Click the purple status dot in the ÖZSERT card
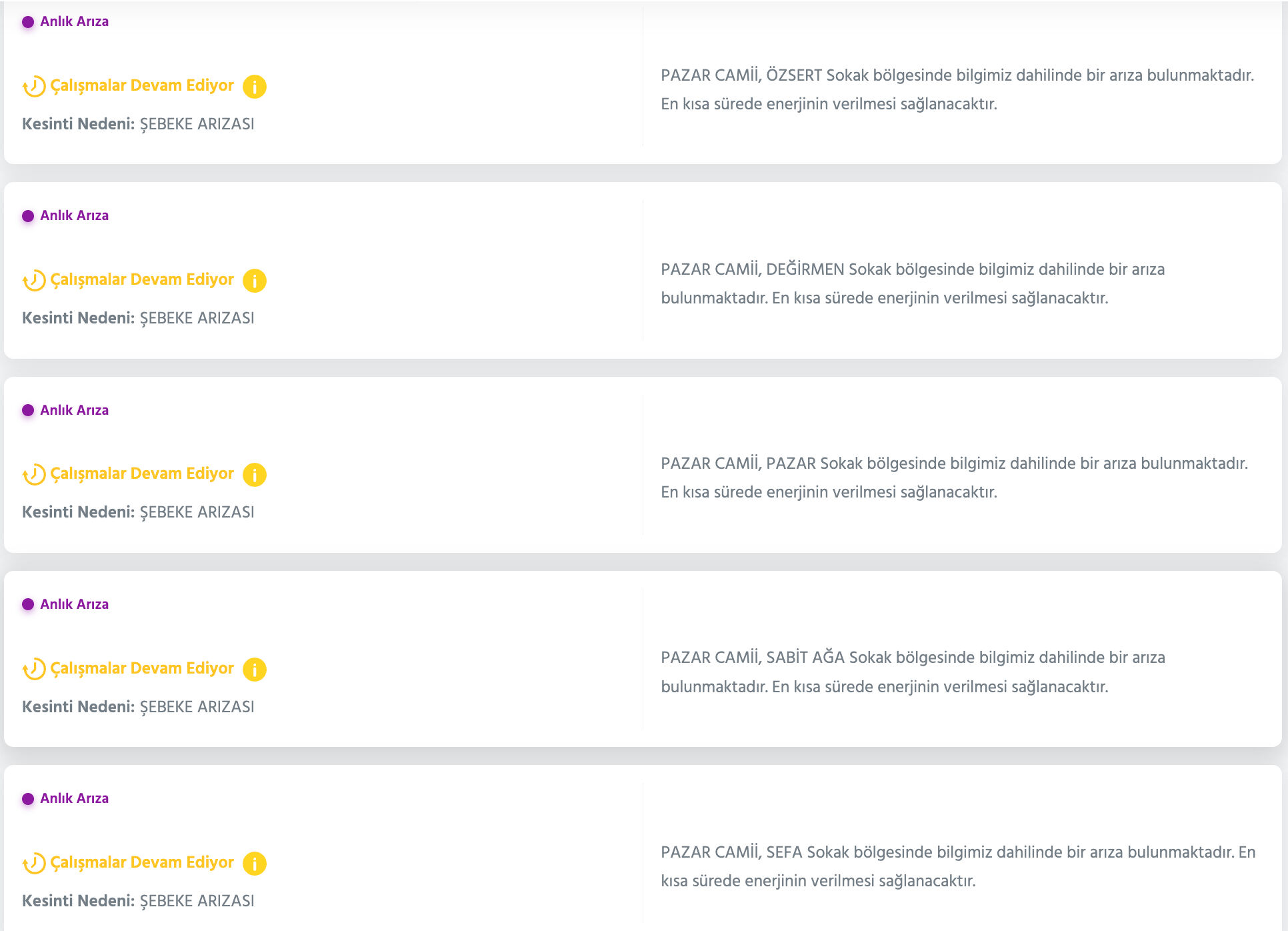This screenshot has width=1288, height=931. pos(28,22)
